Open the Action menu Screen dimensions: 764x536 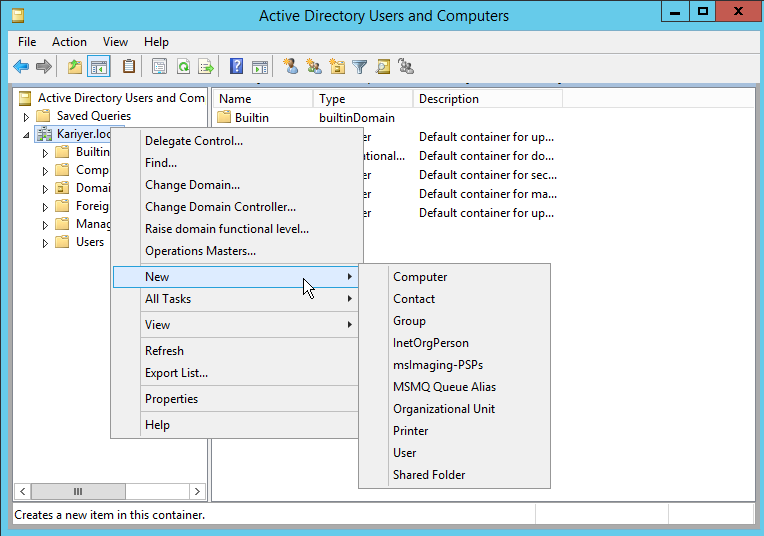click(69, 42)
